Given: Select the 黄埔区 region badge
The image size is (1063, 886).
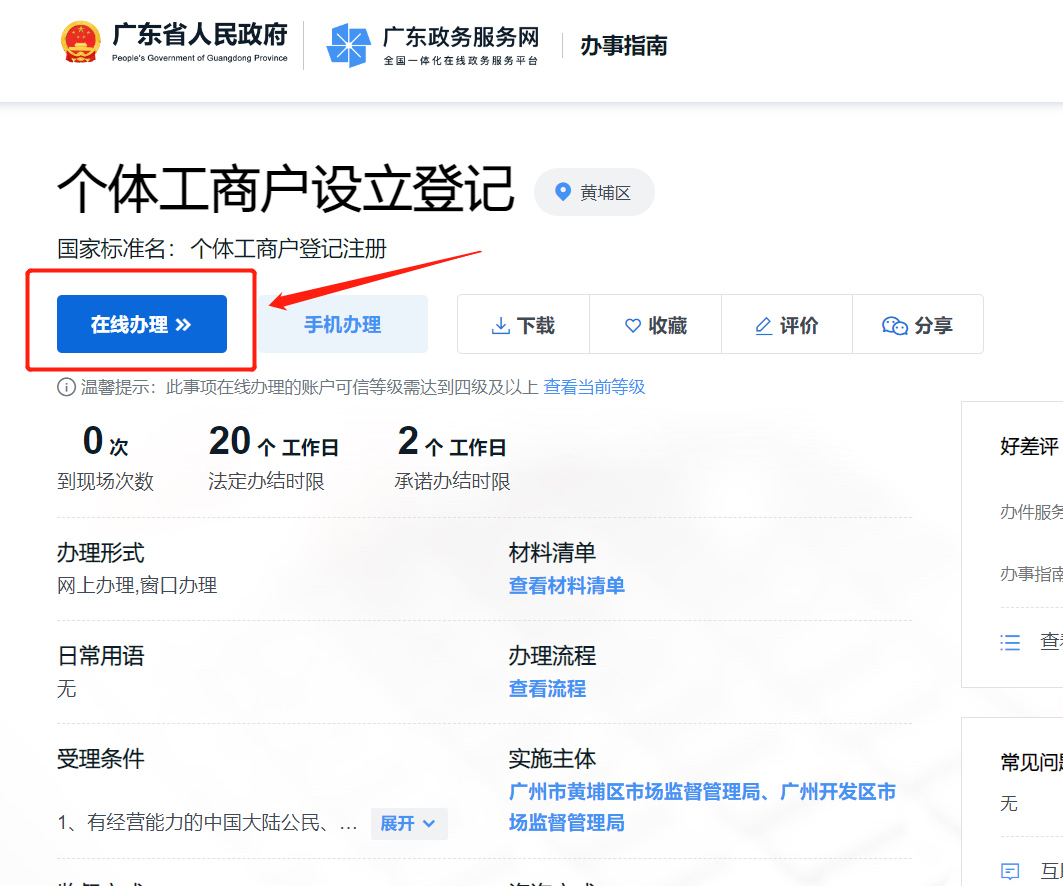Looking at the screenshot, I should coord(594,192).
